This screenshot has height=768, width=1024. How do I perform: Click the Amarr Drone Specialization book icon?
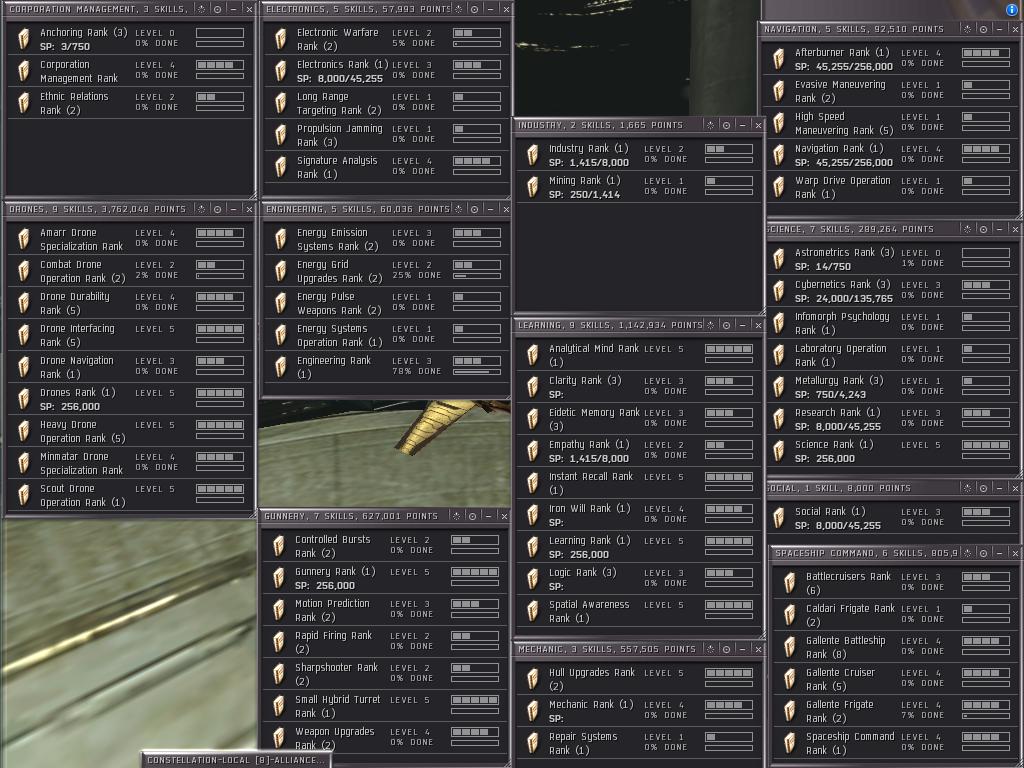tap(24, 240)
